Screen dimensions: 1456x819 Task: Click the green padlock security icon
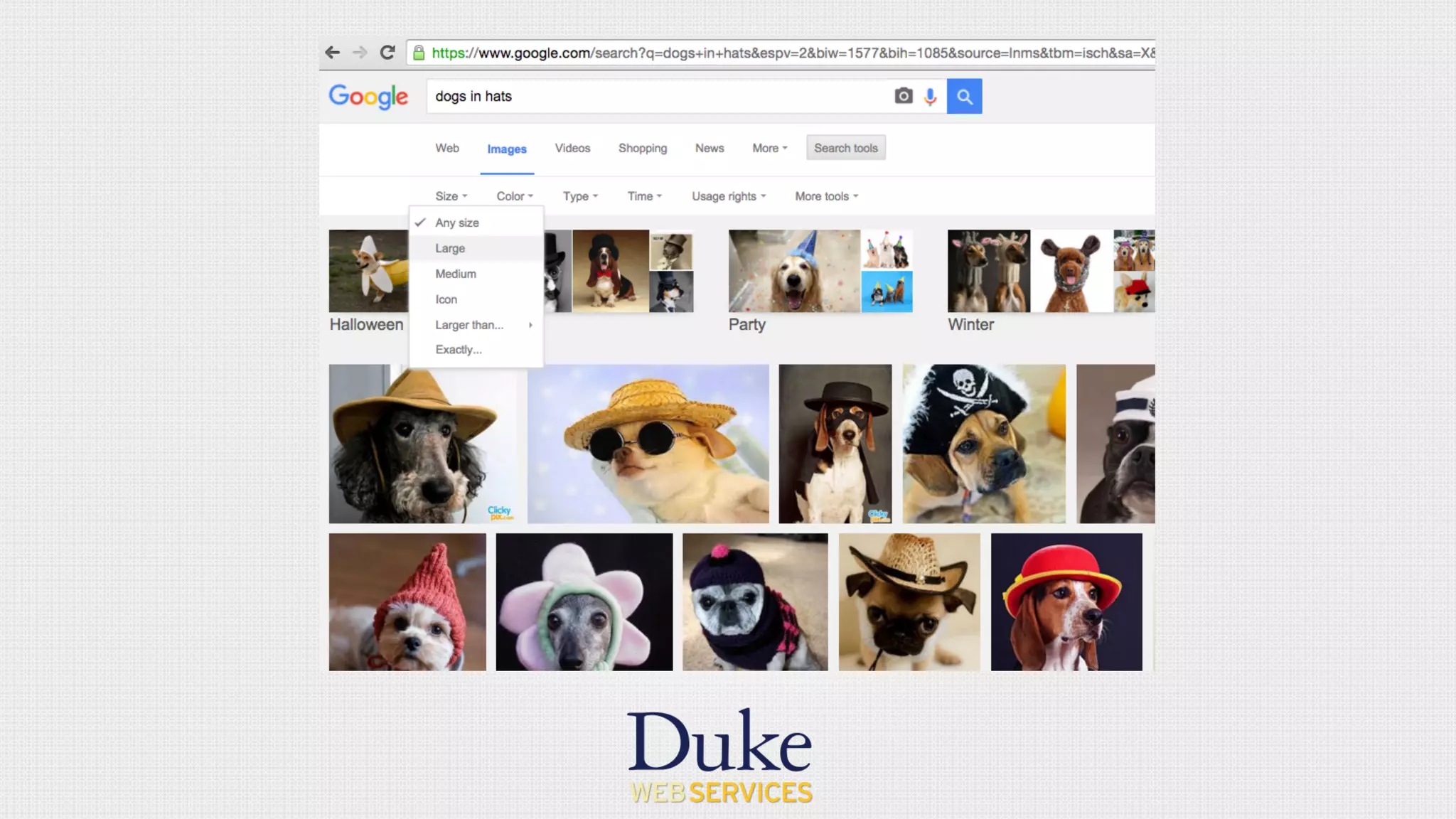click(419, 53)
